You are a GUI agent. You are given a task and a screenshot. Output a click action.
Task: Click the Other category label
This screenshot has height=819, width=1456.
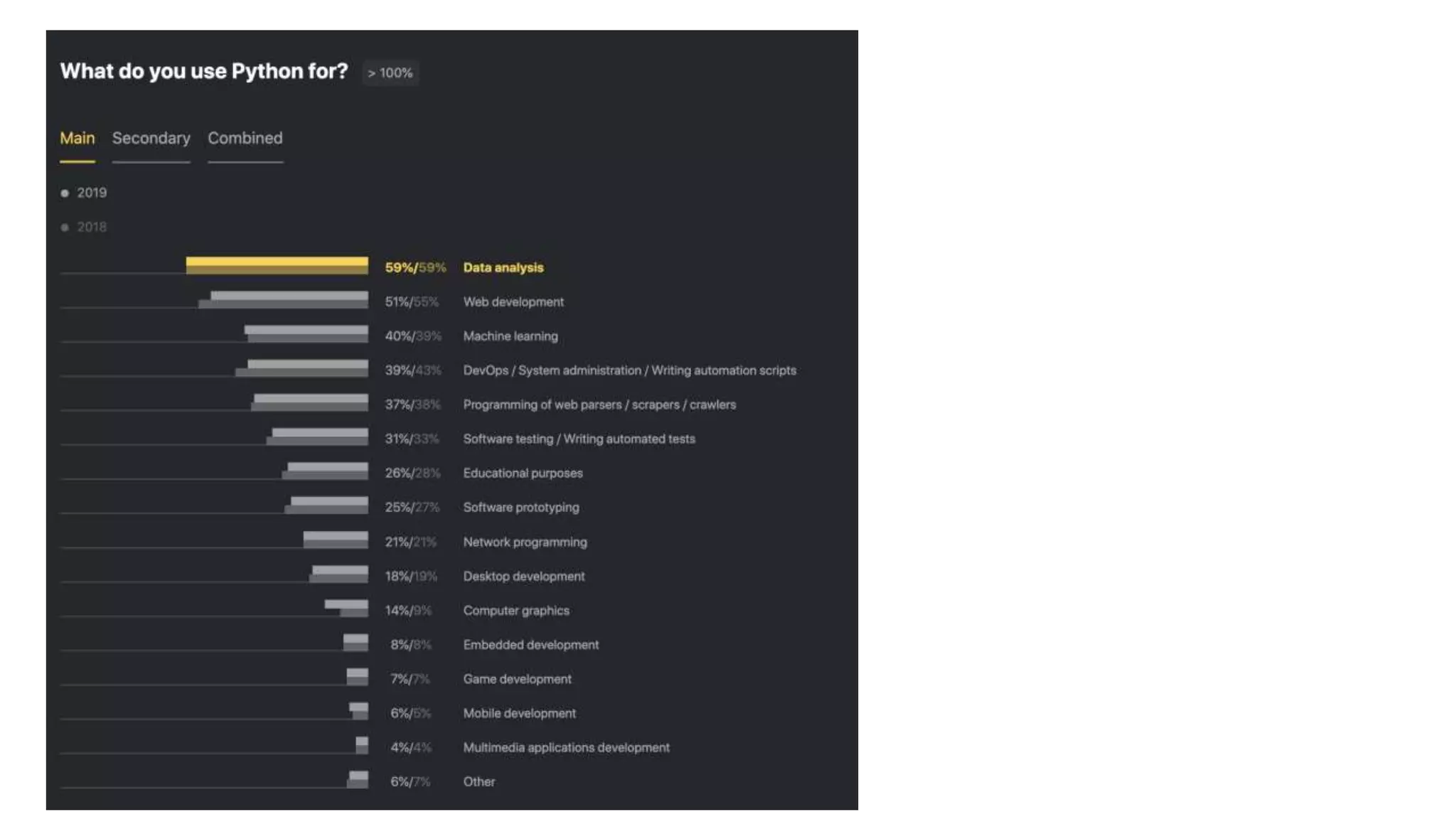point(479,782)
